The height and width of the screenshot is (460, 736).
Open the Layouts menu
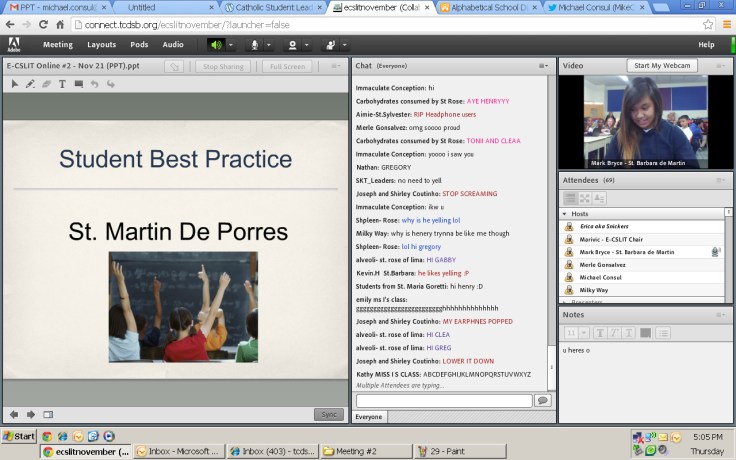click(101, 45)
